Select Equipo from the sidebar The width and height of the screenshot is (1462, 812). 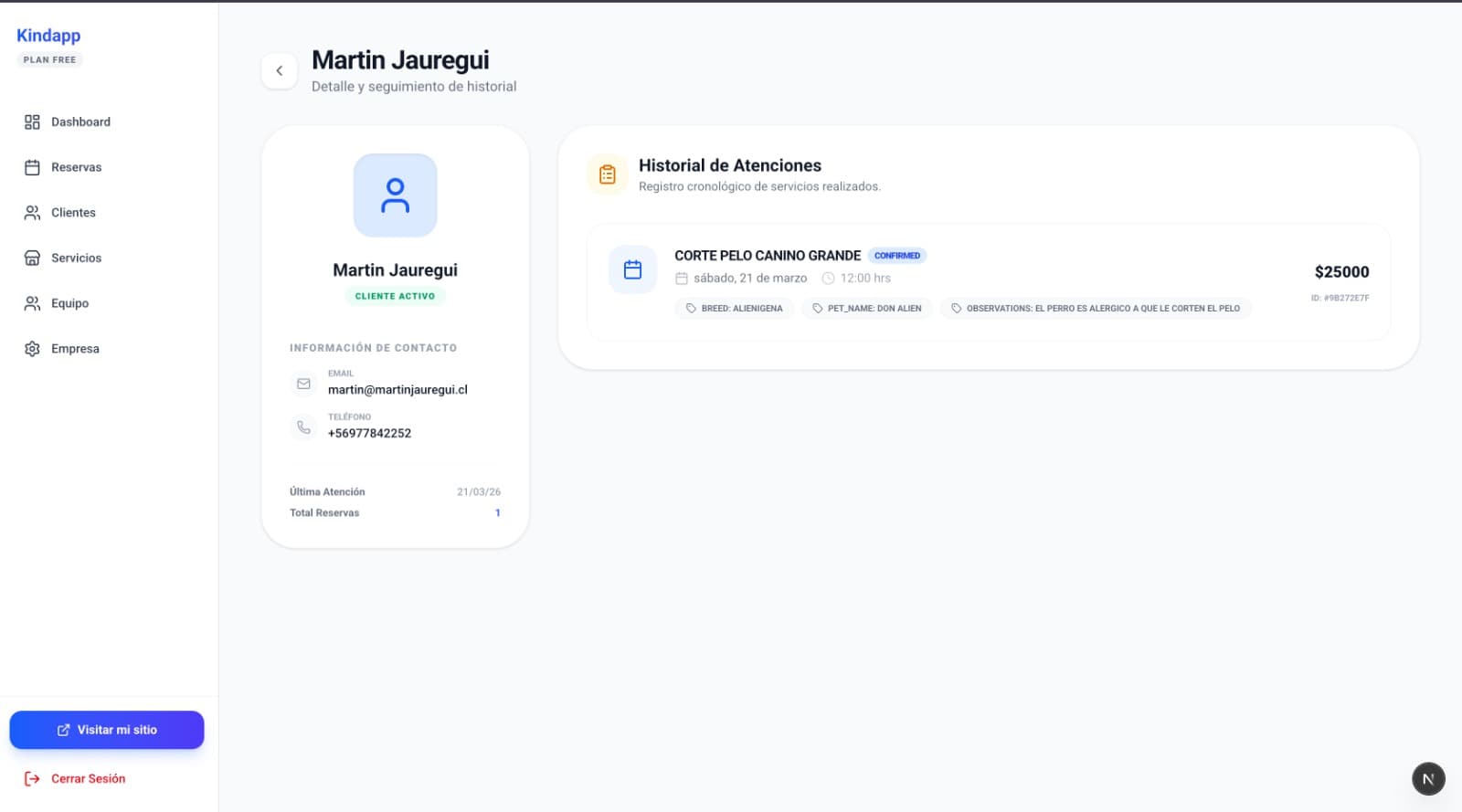(x=69, y=303)
